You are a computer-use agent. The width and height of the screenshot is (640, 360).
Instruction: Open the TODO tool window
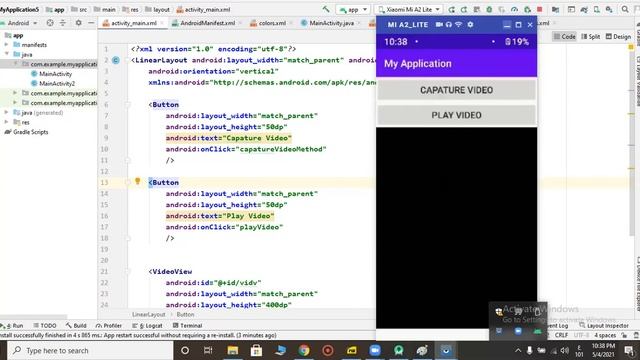[x=45, y=326]
